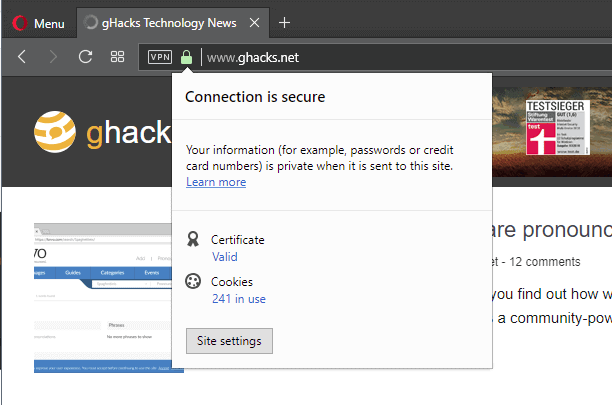This screenshot has height=405, width=612.
Task: Go forward with the forward arrow
Action: coord(53,57)
